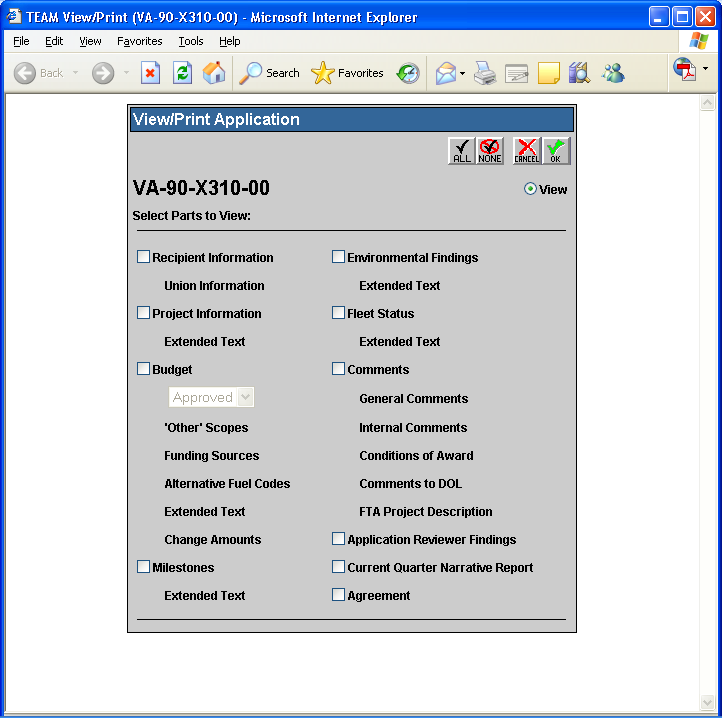Click General Comments label
This screenshot has width=722, height=718.
click(413, 398)
